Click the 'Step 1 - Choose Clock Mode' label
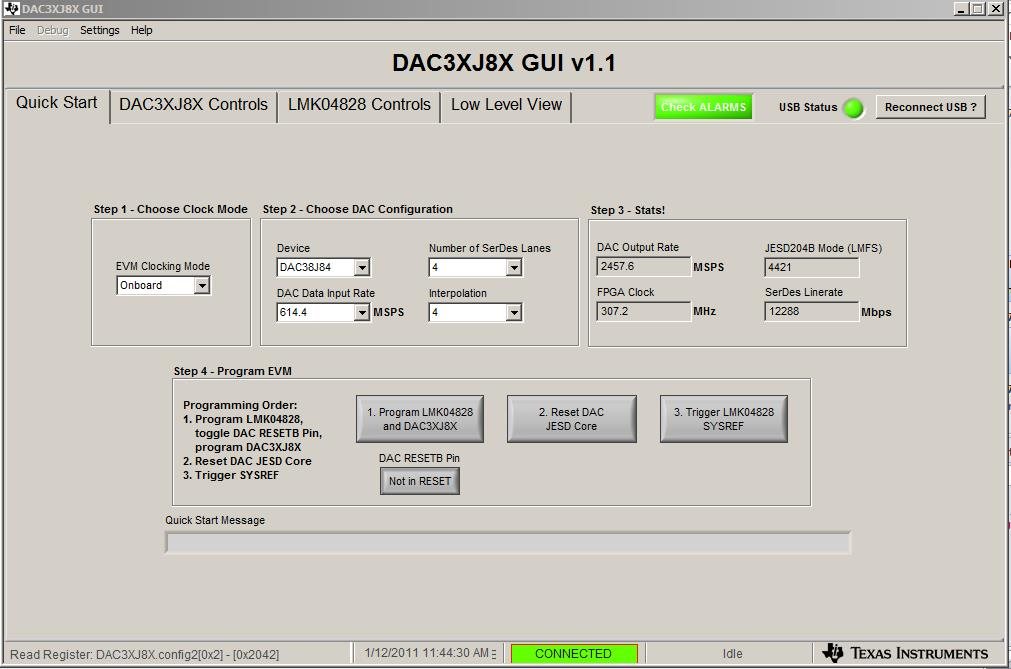The image size is (1011, 669). 170,209
